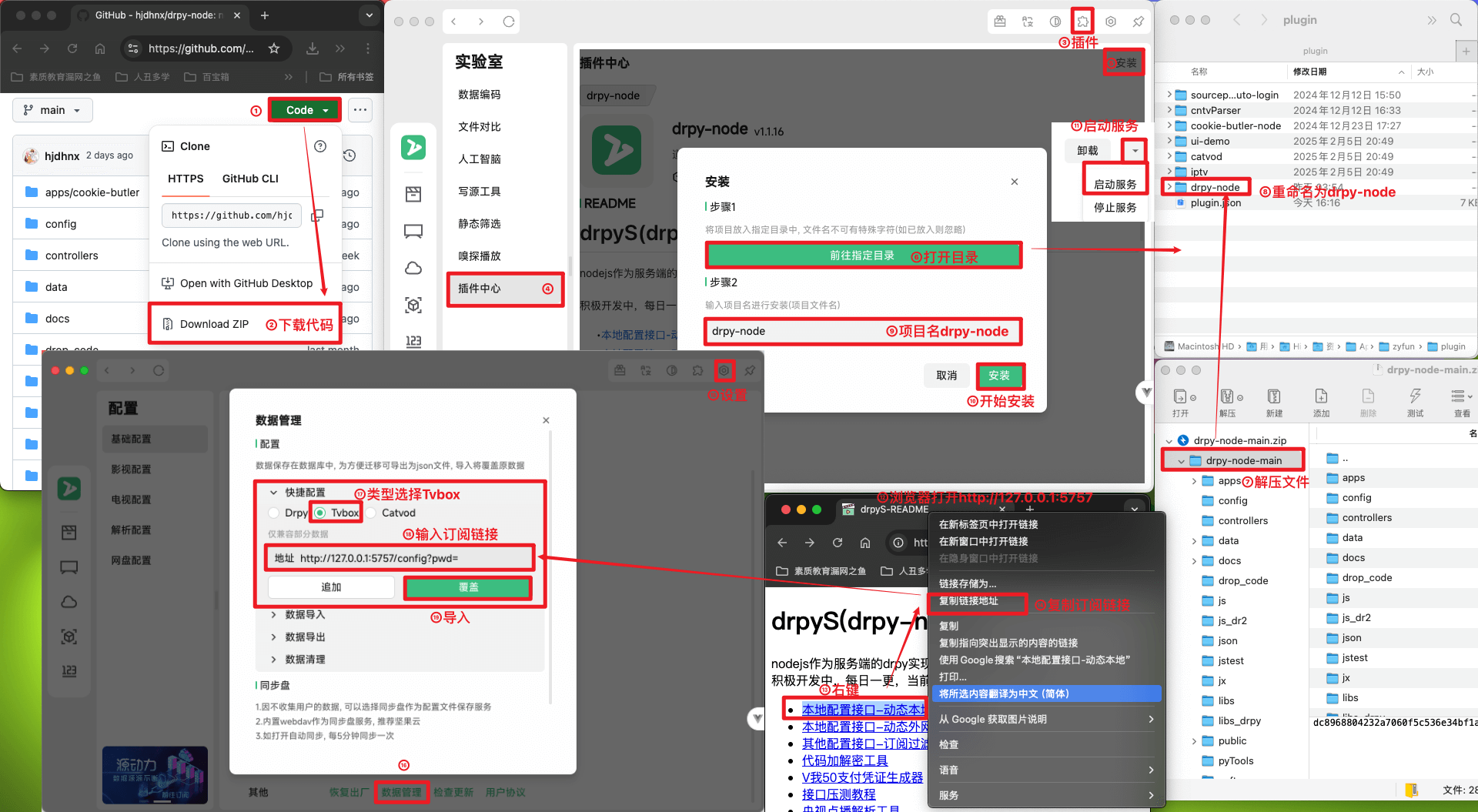Click the plugin puzzle icon in ZyPlayer toolbar
This screenshot has height=812, width=1478.
pos(1083,22)
